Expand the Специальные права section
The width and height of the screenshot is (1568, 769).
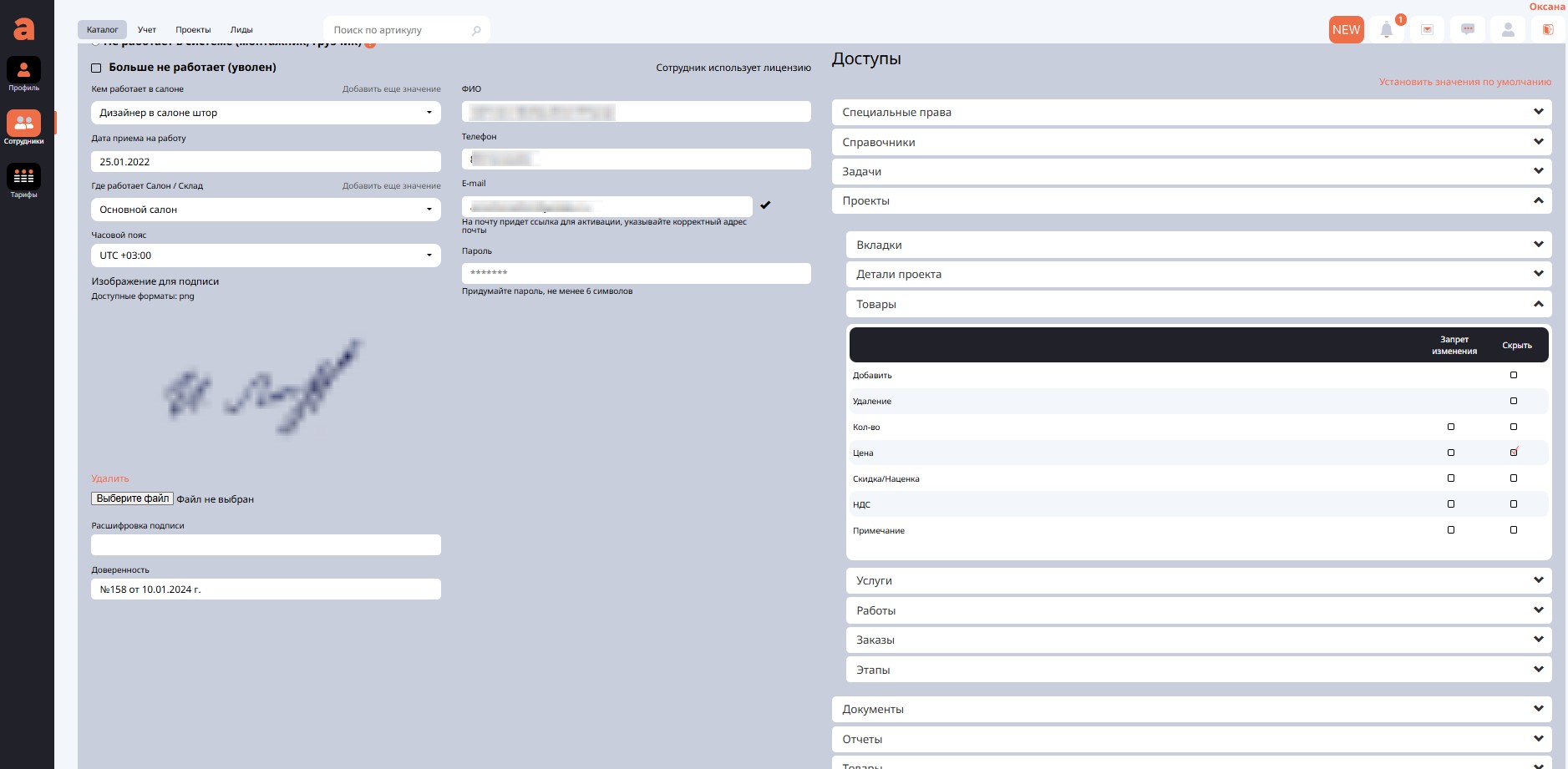click(1191, 112)
